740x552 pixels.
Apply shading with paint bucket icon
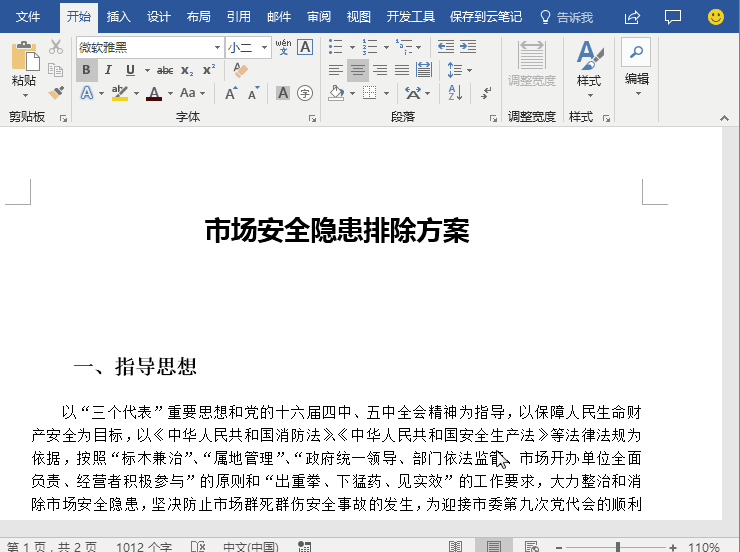click(x=336, y=93)
